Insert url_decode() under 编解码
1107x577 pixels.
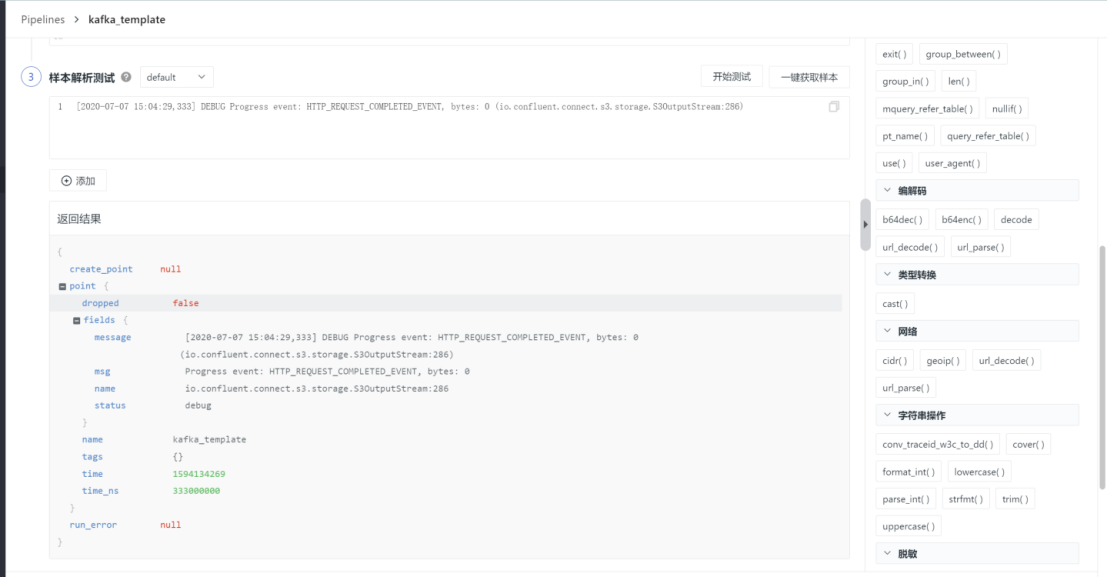[910, 247]
